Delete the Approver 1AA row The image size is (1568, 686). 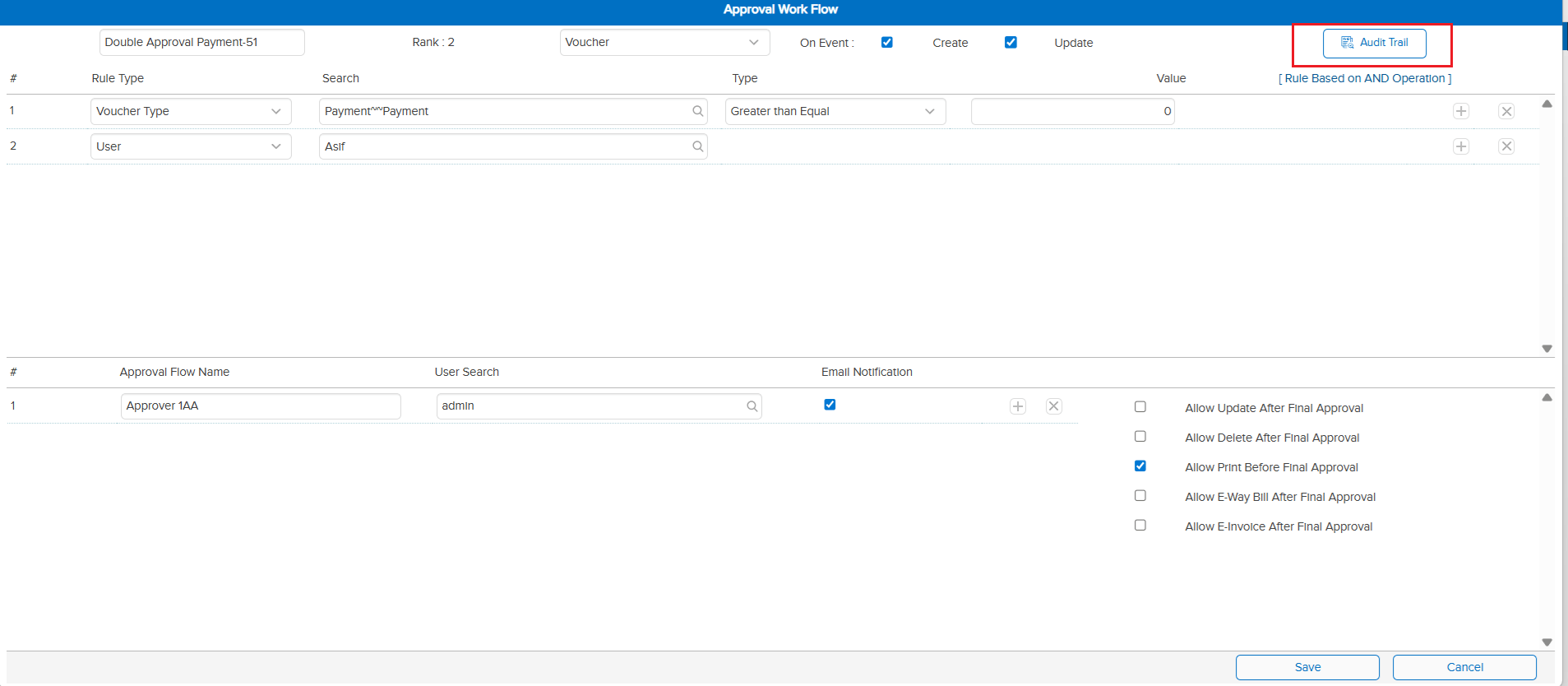1054,406
